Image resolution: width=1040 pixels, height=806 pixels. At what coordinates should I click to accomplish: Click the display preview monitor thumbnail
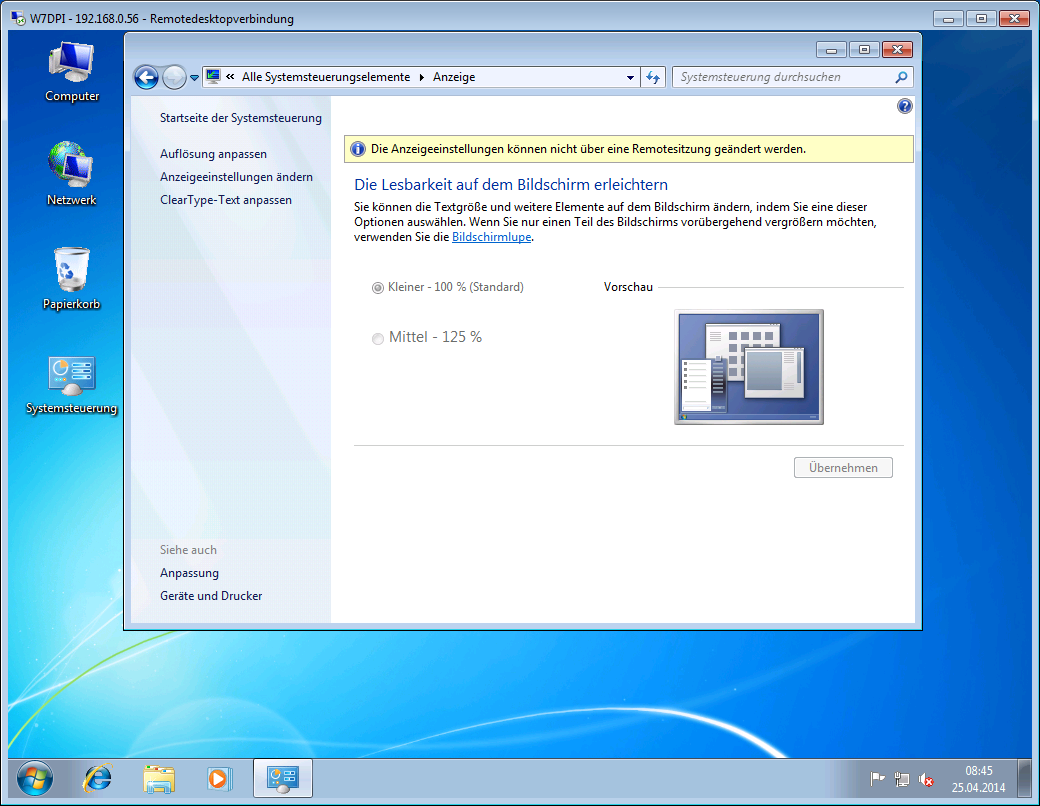[x=749, y=367]
